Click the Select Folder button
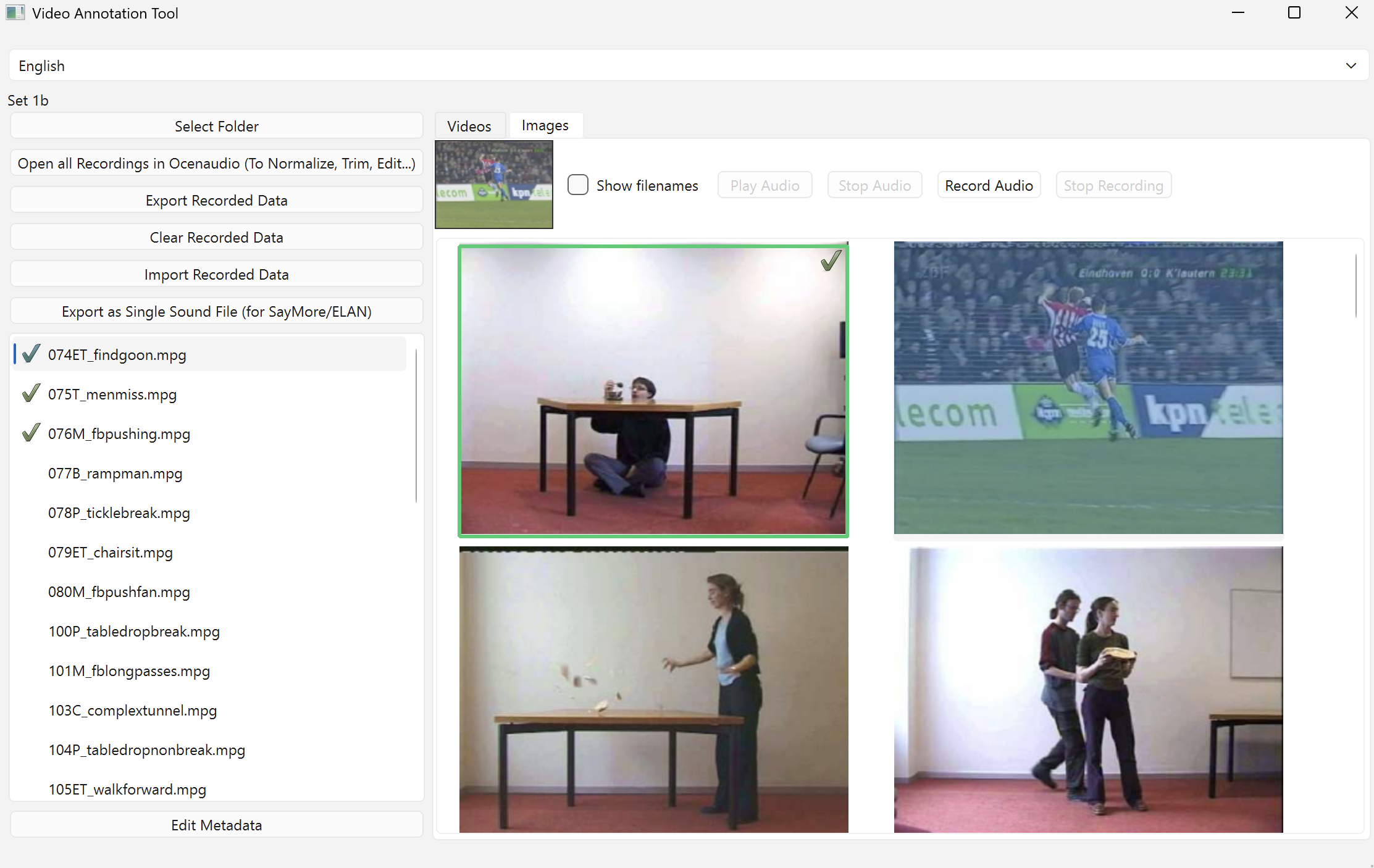Viewport: 1374px width, 868px height. coord(216,125)
